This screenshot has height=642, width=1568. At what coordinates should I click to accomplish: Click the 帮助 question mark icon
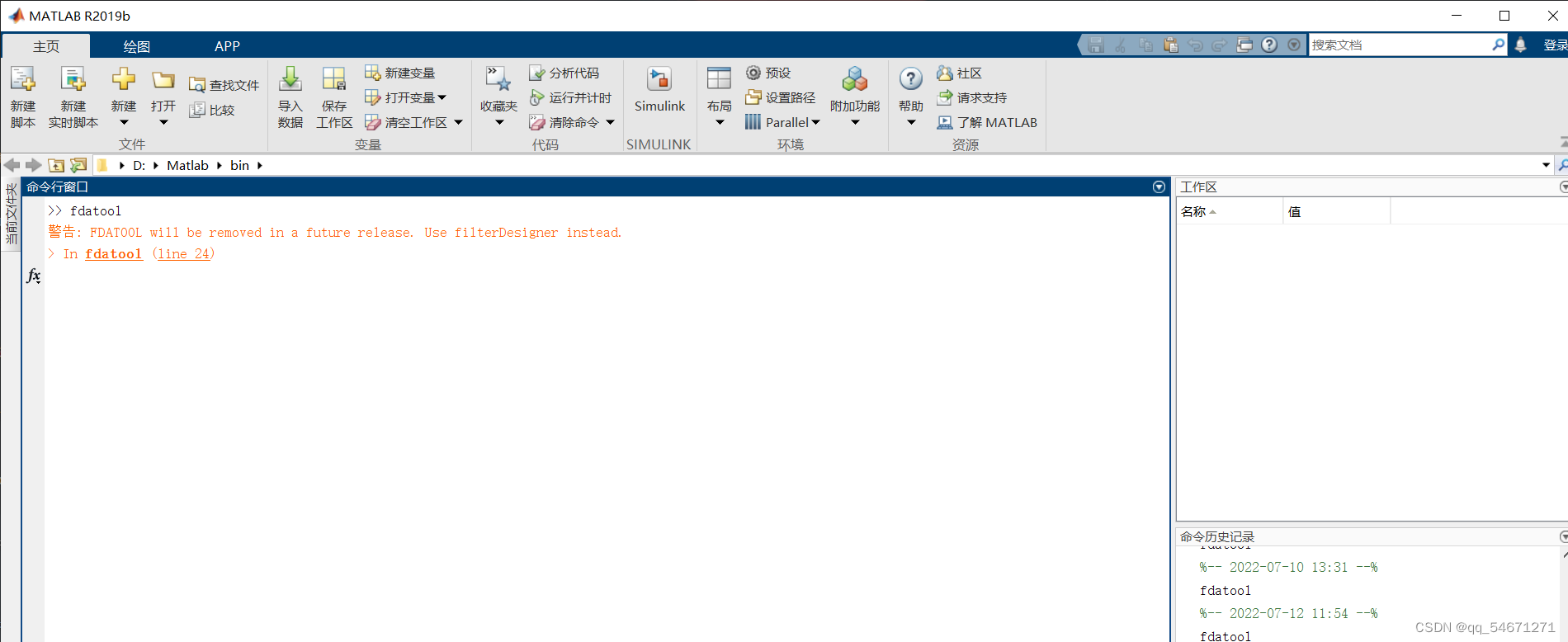pos(911,79)
